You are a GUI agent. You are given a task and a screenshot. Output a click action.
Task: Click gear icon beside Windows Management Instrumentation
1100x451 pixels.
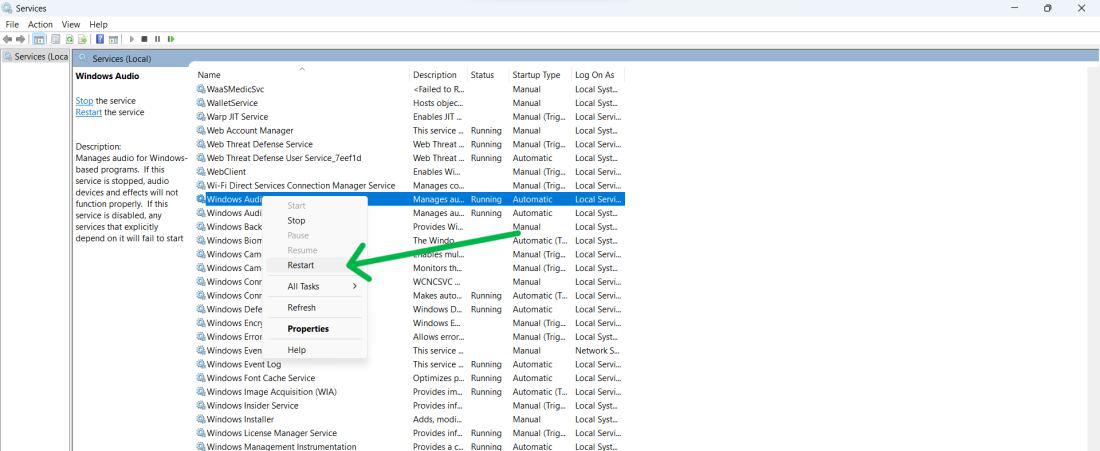[x=201, y=446]
